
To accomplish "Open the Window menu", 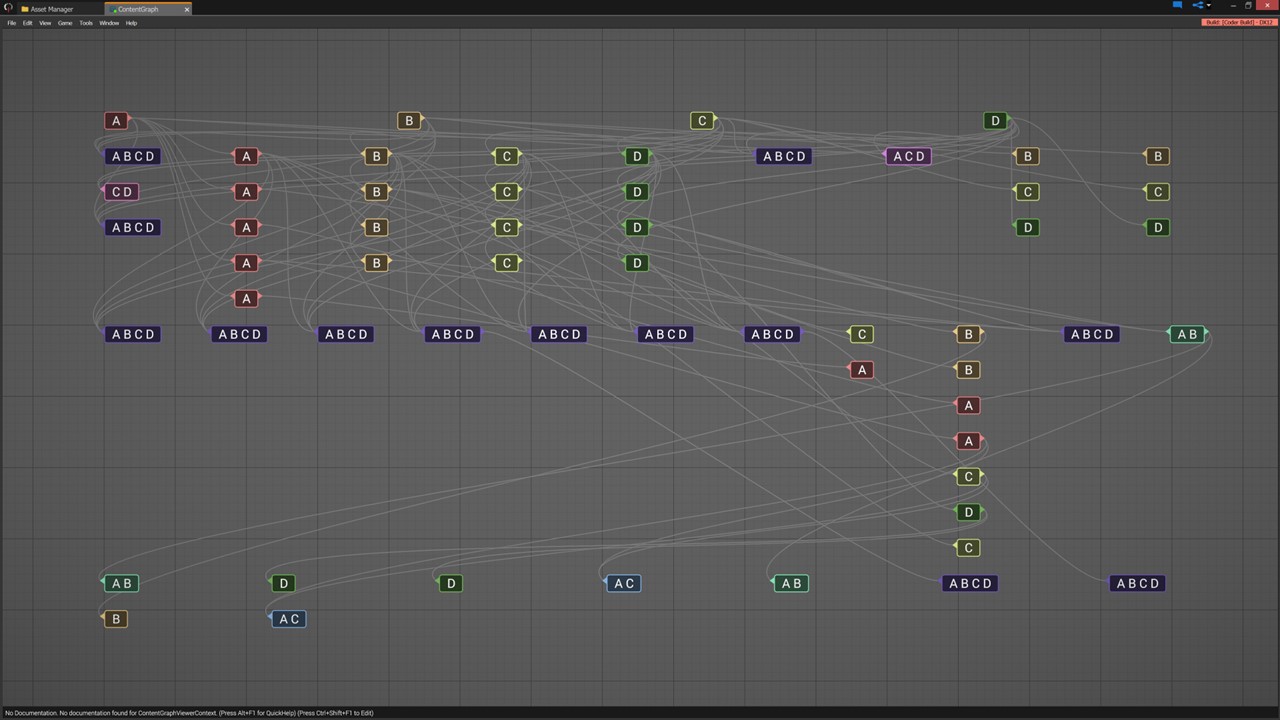I will tap(109, 23).
